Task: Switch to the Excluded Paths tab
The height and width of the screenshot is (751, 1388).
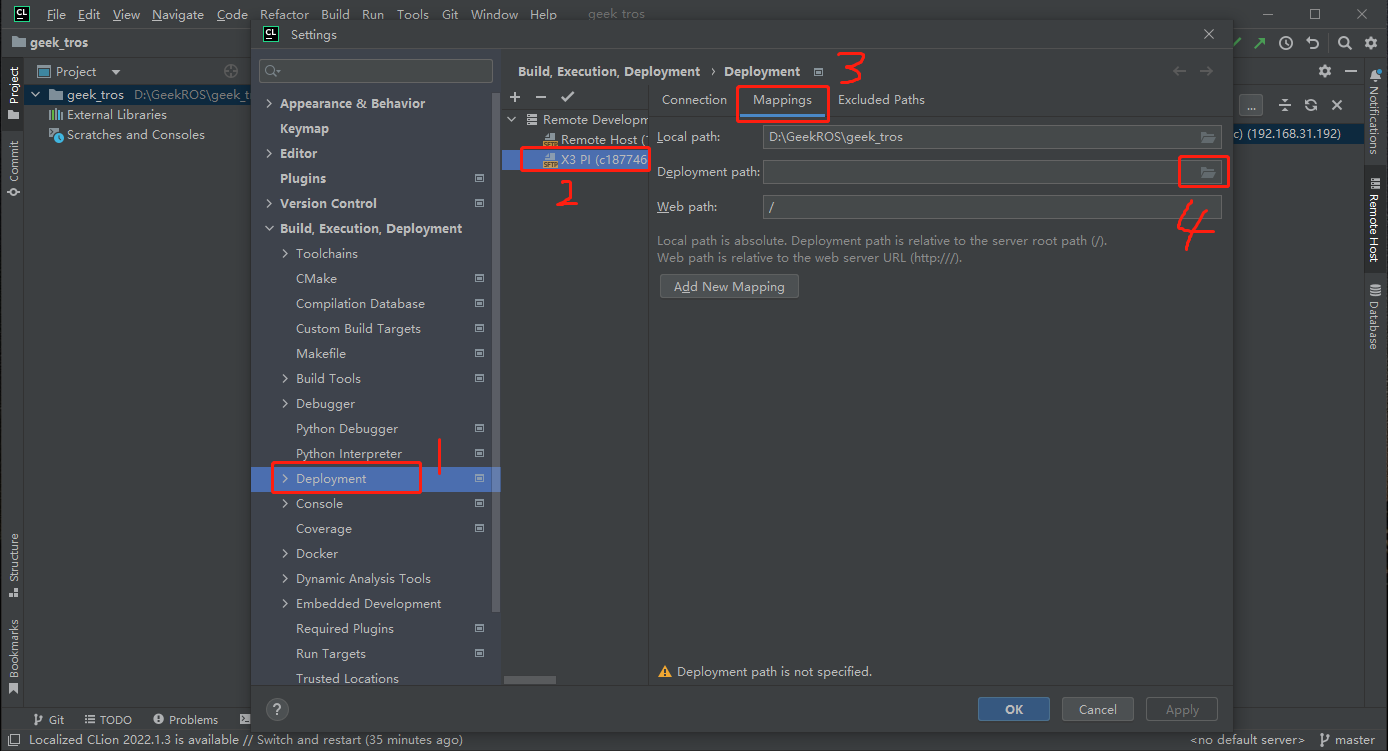Action: [881, 99]
